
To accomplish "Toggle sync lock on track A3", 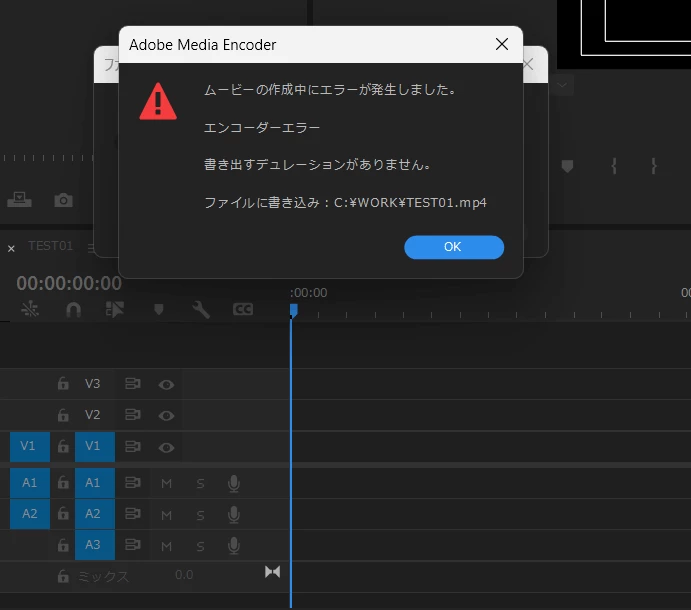I will pyautogui.click(x=133, y=545).
